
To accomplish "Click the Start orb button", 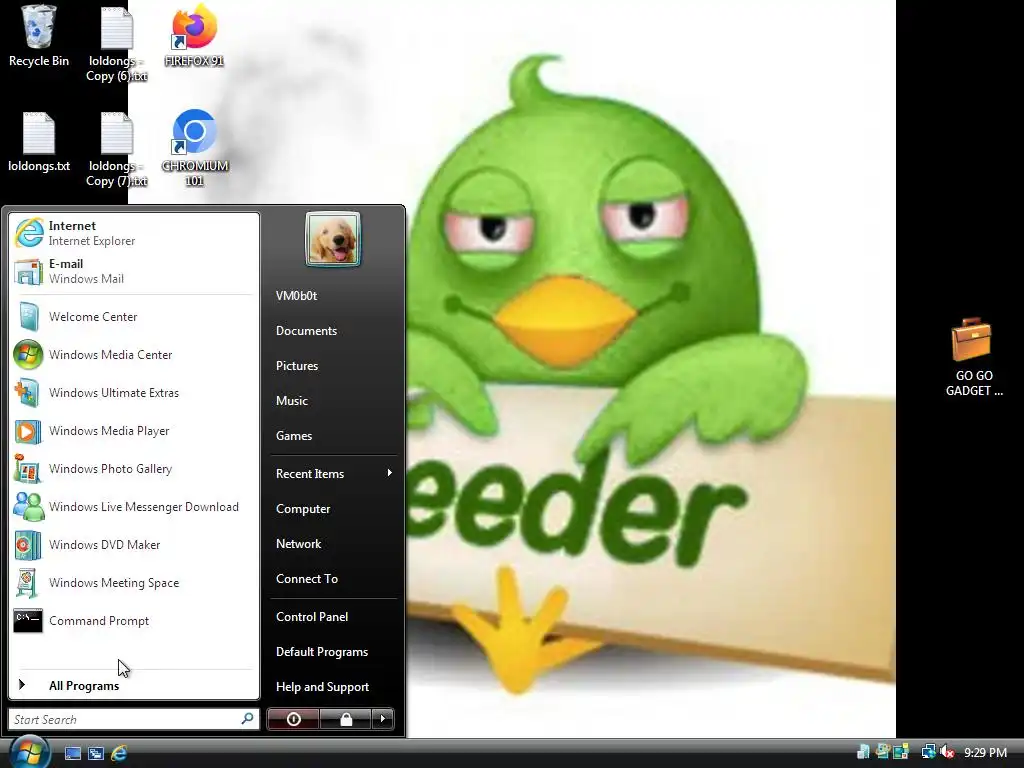I will pyautogui.click(x=29, y=752).
